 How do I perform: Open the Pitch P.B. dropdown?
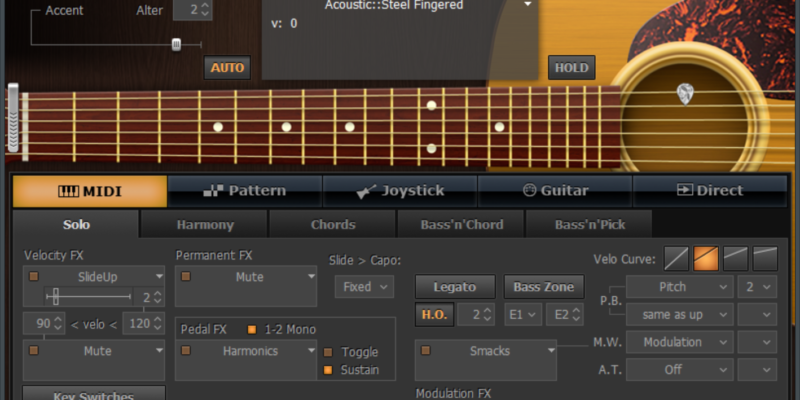(680, 287)
